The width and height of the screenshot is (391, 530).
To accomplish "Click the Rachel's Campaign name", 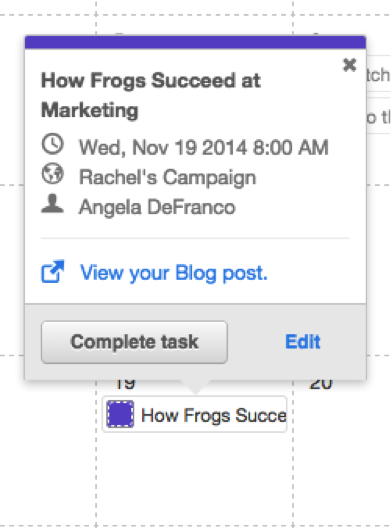I will (x=167, y=177).
